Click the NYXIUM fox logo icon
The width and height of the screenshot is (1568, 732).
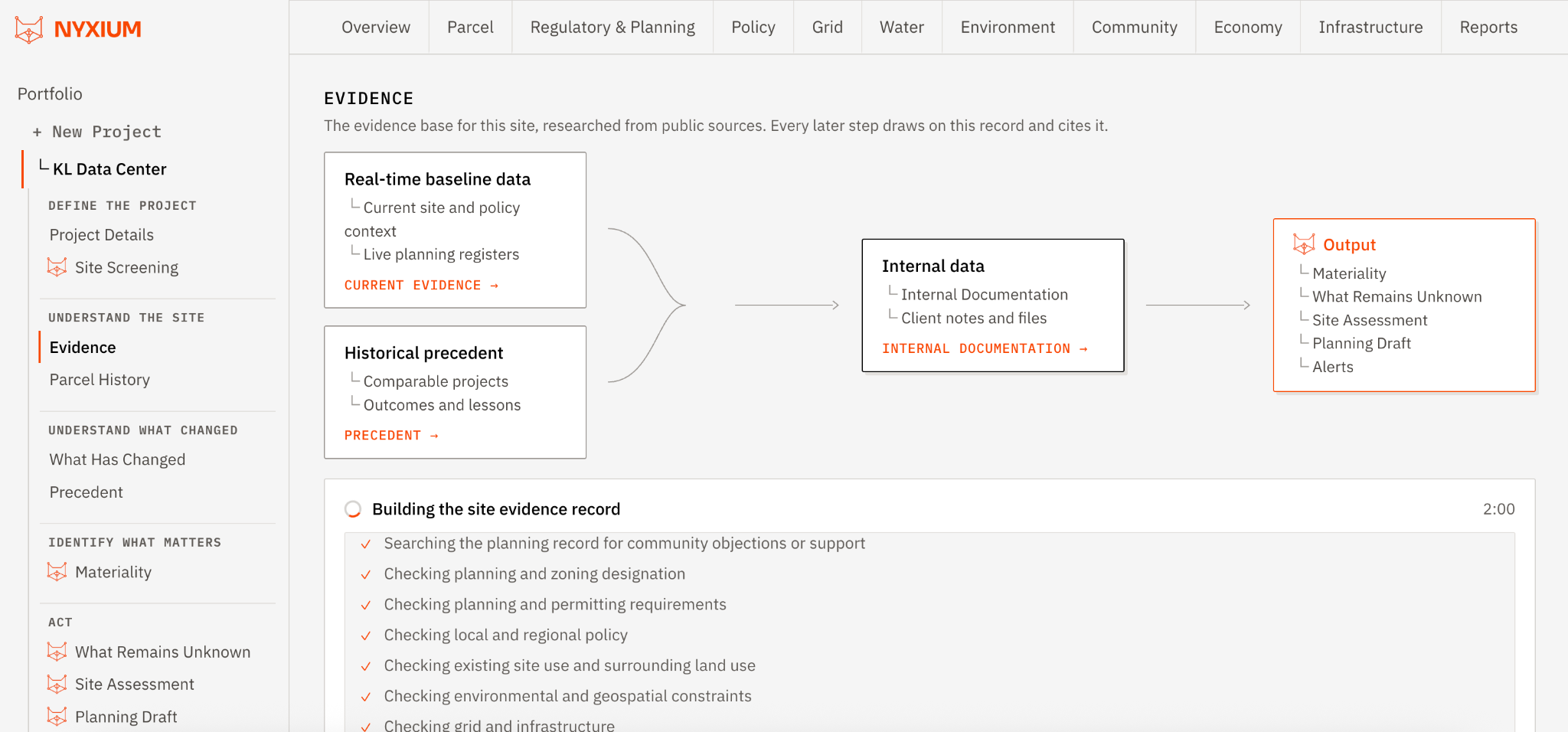coord(29,30)
